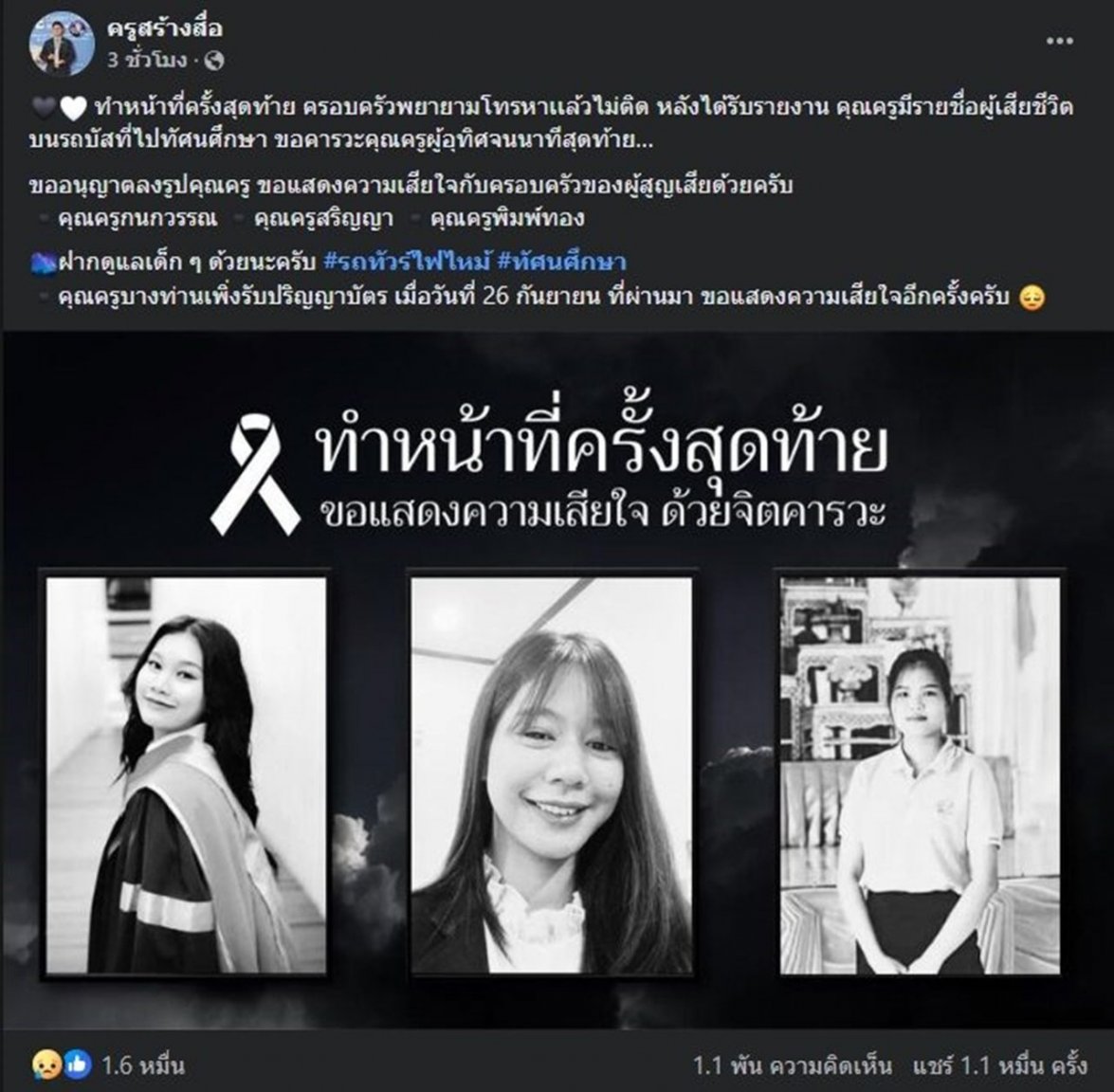Open the middle portrait of smiling woman

(552, 775)
